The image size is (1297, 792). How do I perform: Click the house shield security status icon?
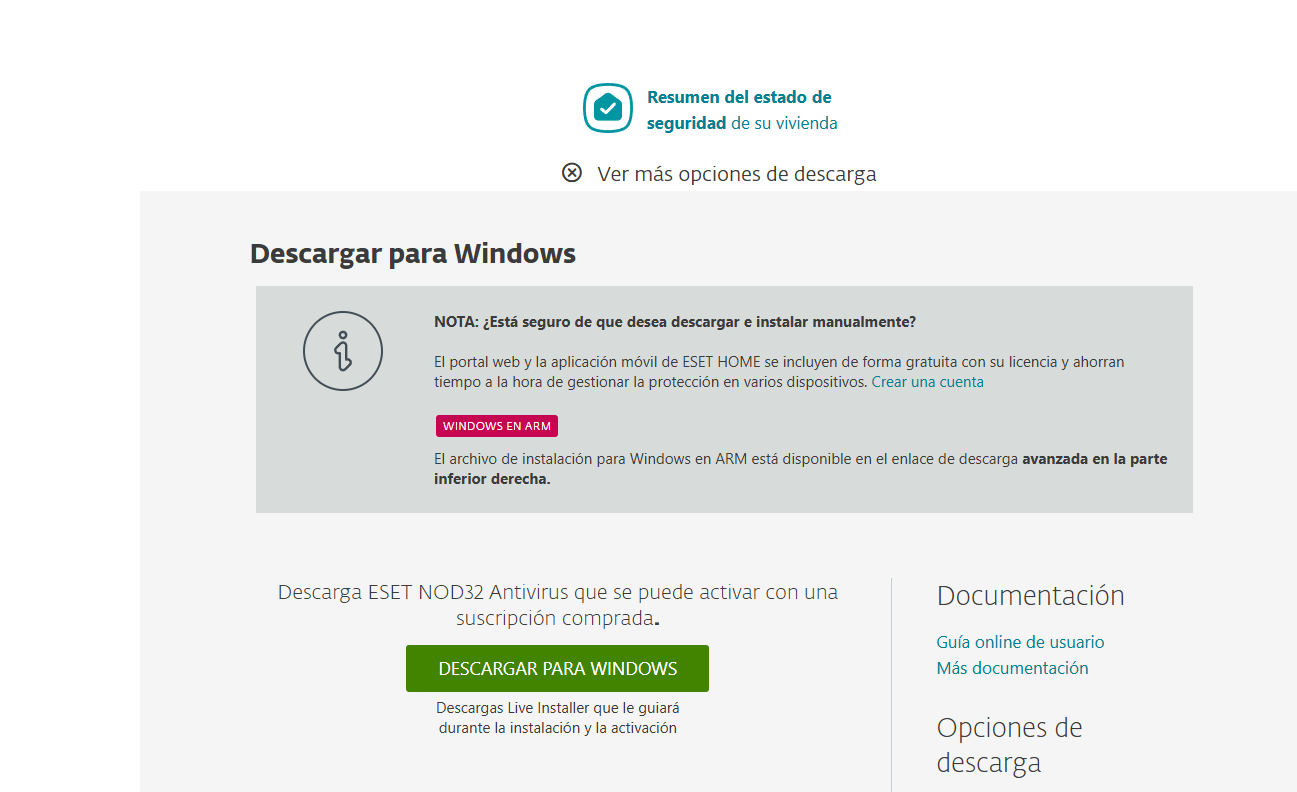(608, 108)
